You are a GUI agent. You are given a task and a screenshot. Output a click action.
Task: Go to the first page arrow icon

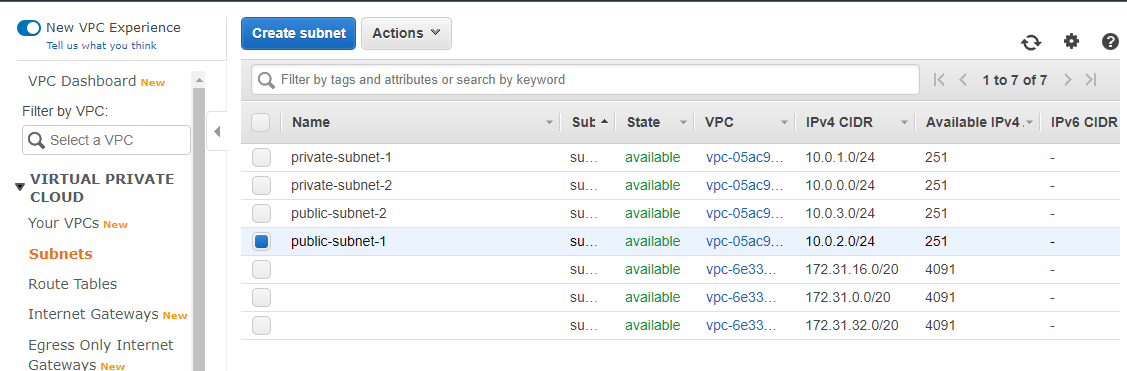pos(938,80)
